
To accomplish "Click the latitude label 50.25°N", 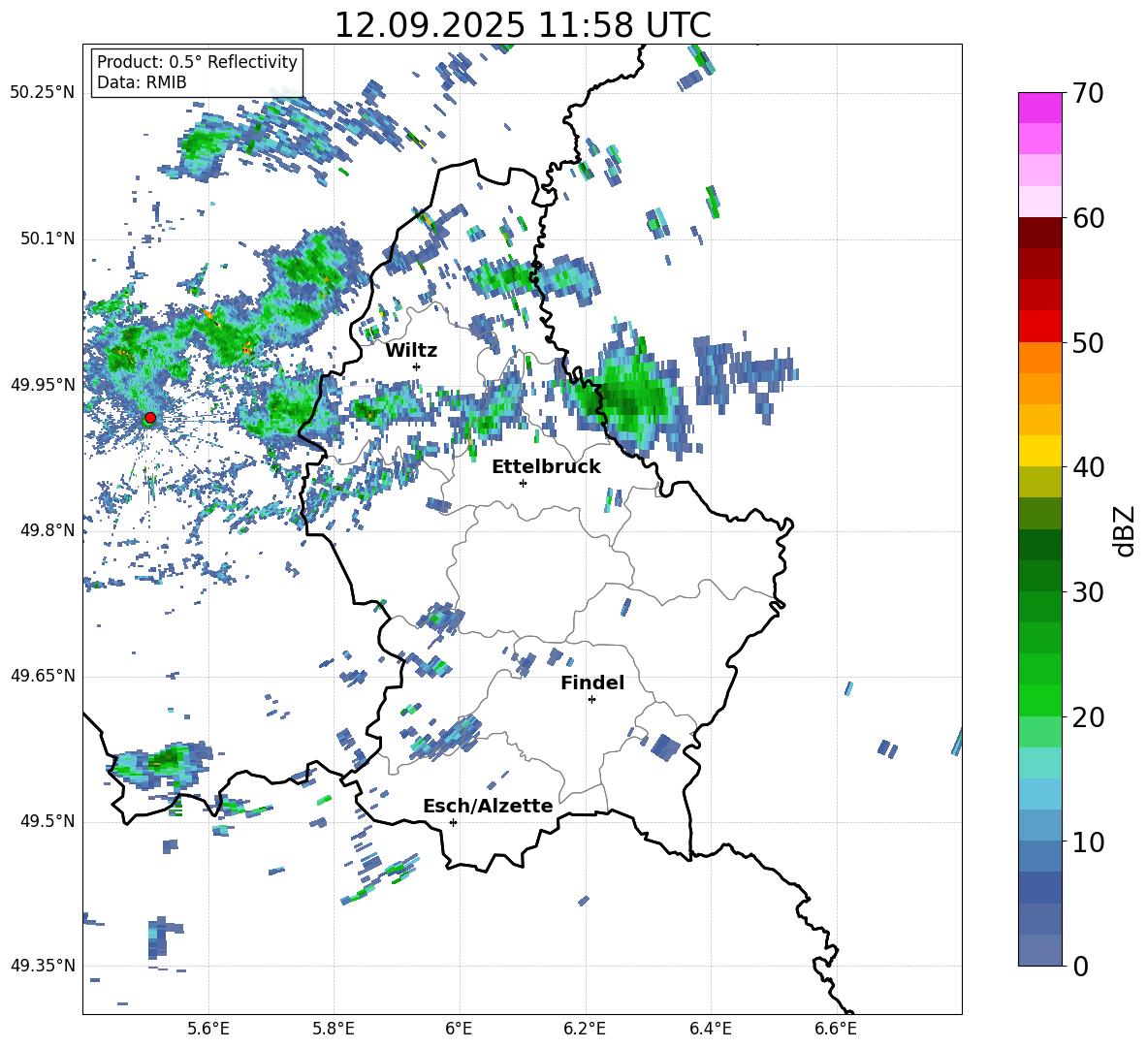I will point(43,93).
